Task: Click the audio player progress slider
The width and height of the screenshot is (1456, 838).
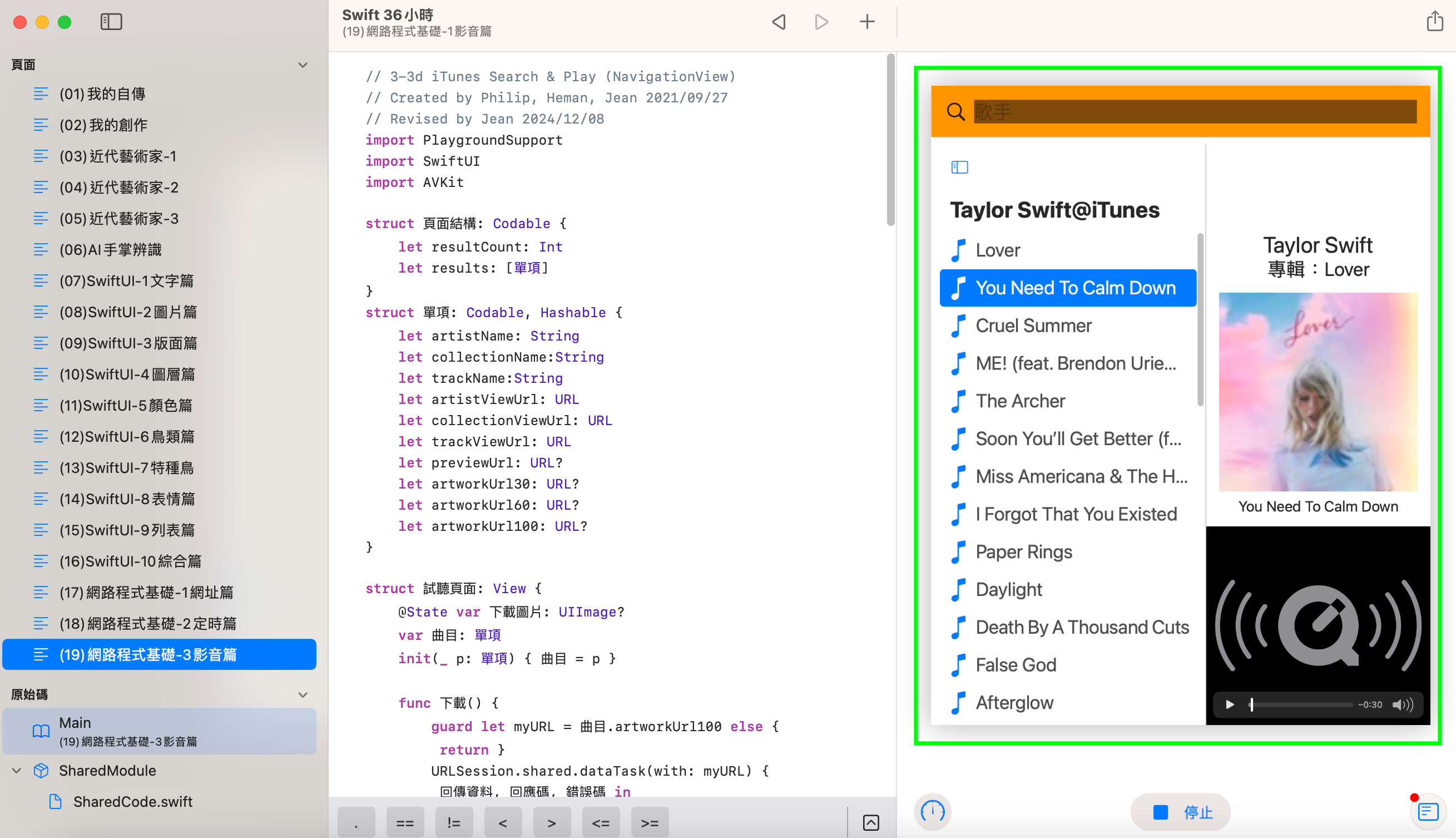Action: 1301,704
